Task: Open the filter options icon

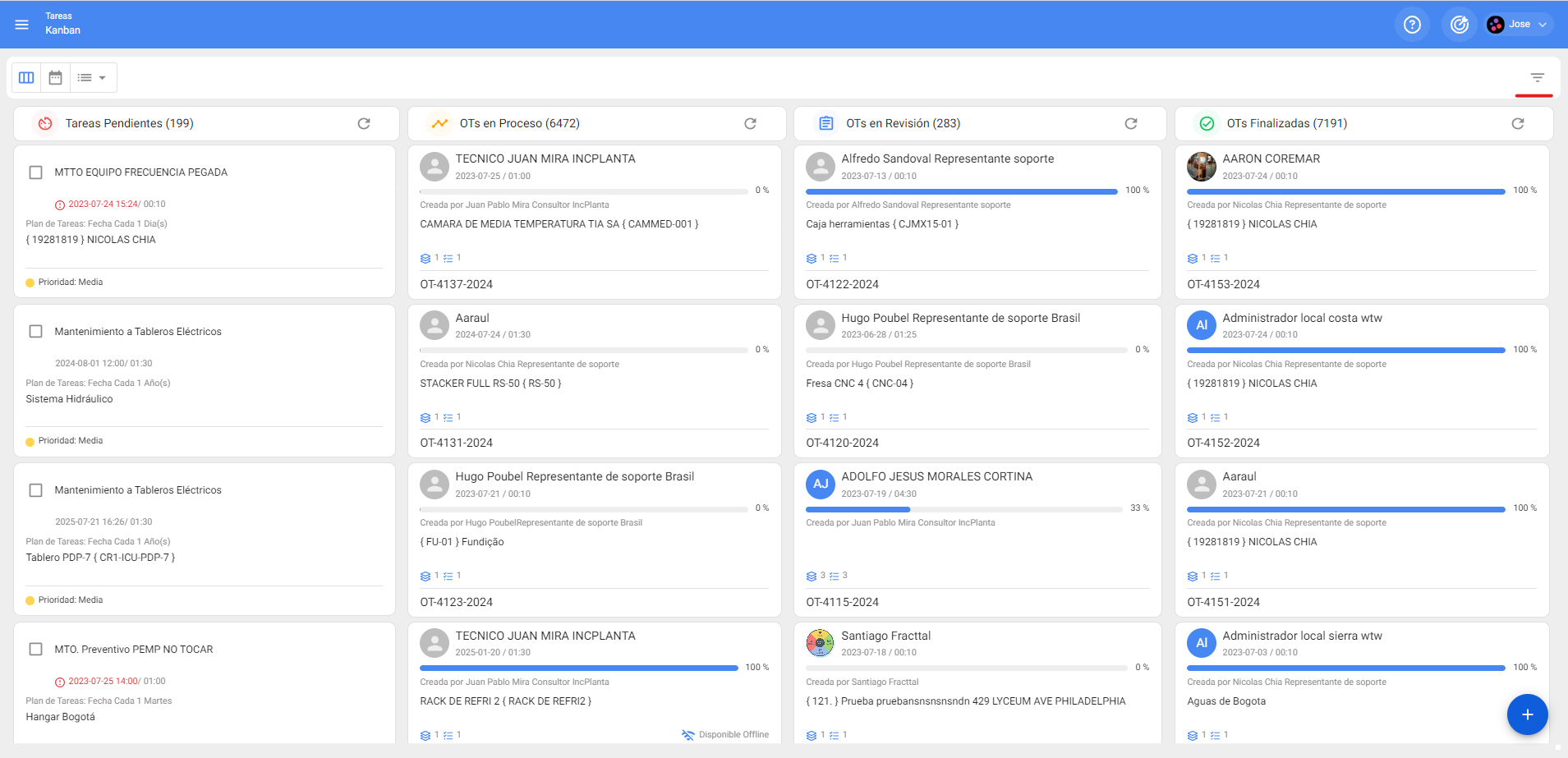Action: (1537, 78)
